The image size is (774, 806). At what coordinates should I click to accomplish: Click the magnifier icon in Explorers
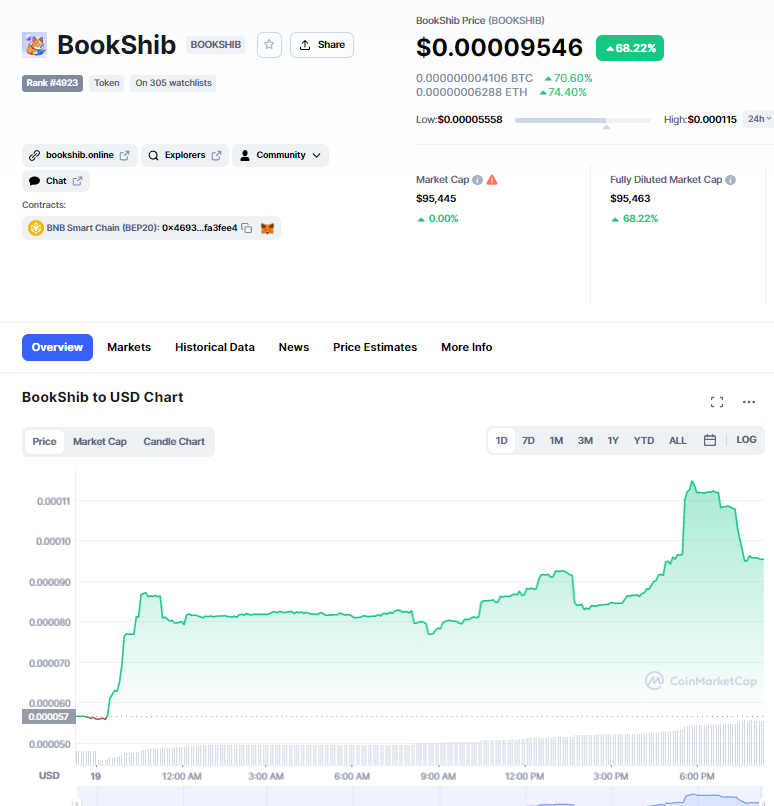pyautogui.click(x=153, y=155)
